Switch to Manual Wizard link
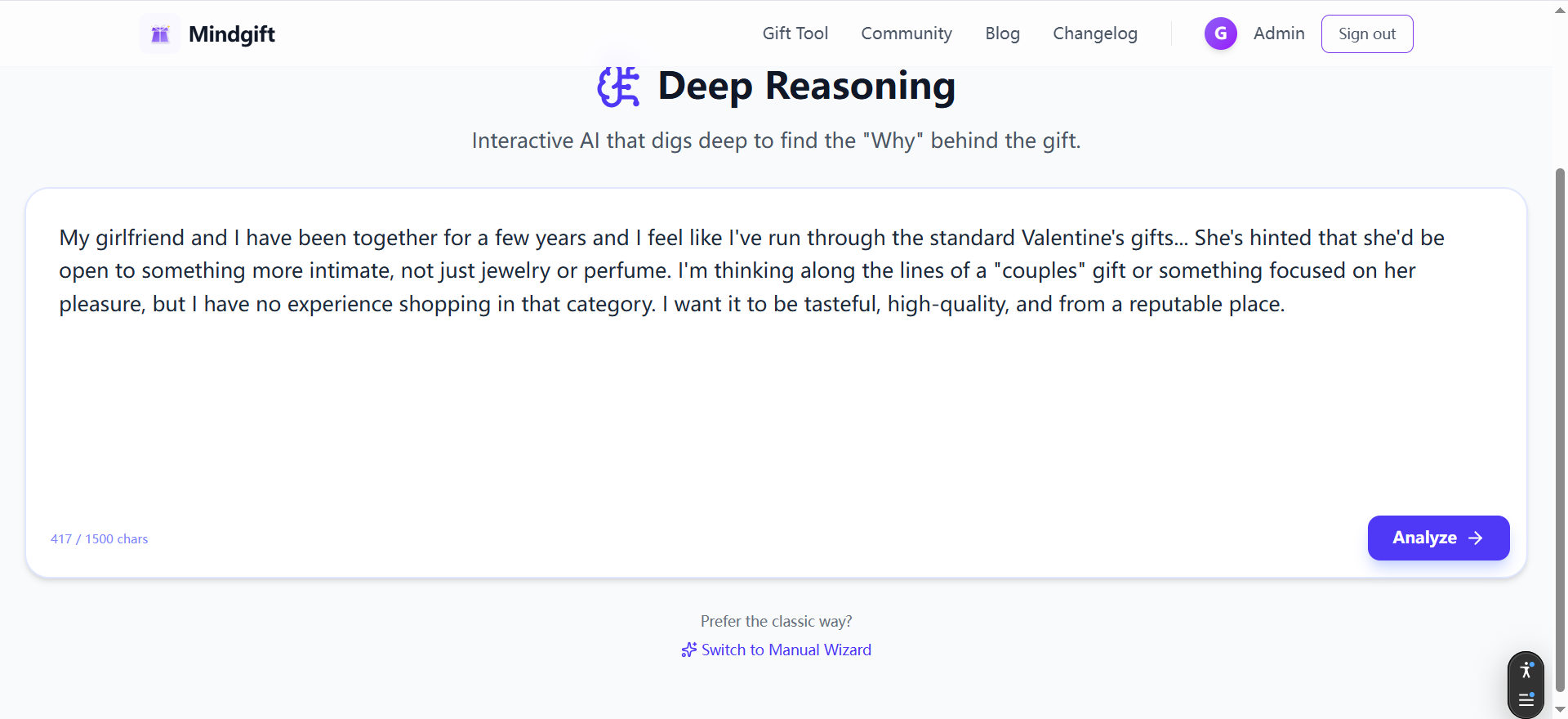1568x719 pixels. (x=786, y=650)
